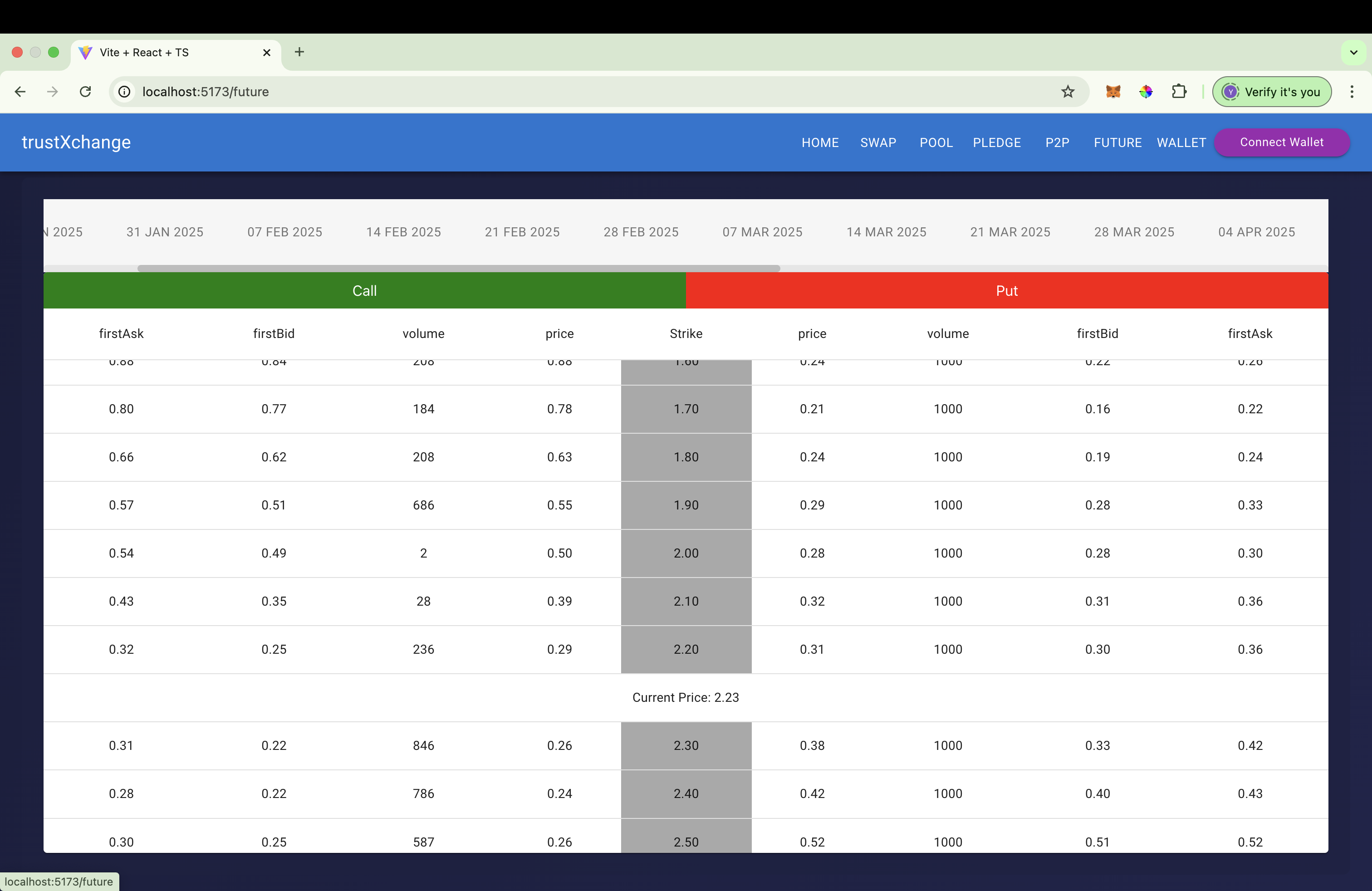The height and width of the screenshot is (891, 1372).
Task: Open the Extensions puzzle icon
Action: (1179, 92)
